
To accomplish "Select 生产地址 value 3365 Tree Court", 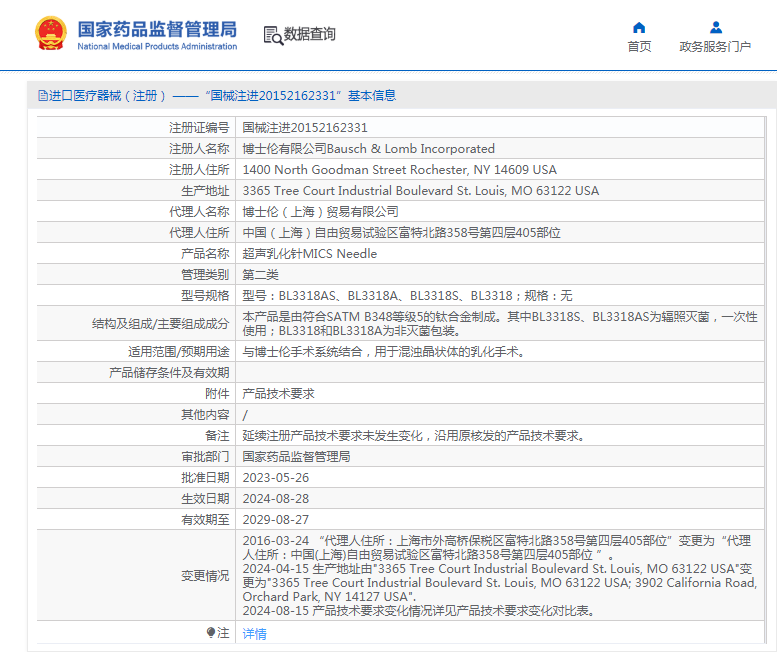I will 421,191.
